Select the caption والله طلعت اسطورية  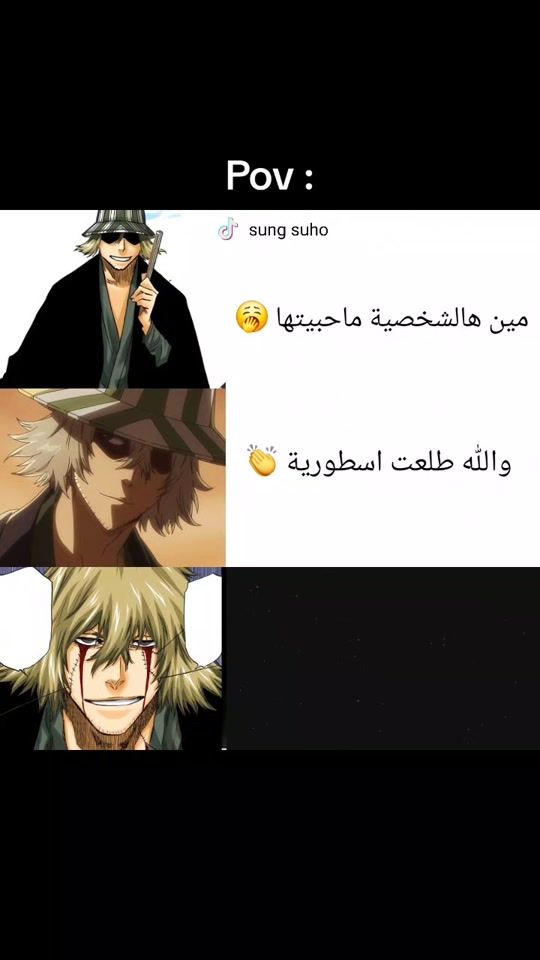click(399, 463)
